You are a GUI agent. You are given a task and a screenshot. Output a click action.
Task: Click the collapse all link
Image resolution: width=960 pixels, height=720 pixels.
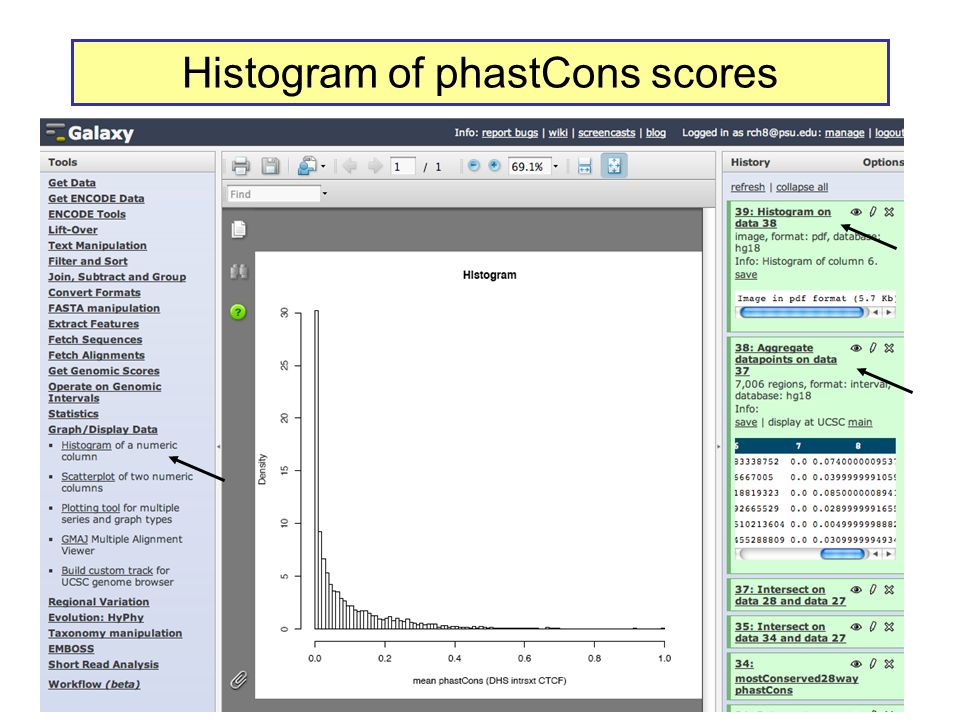tap(802, 187)
